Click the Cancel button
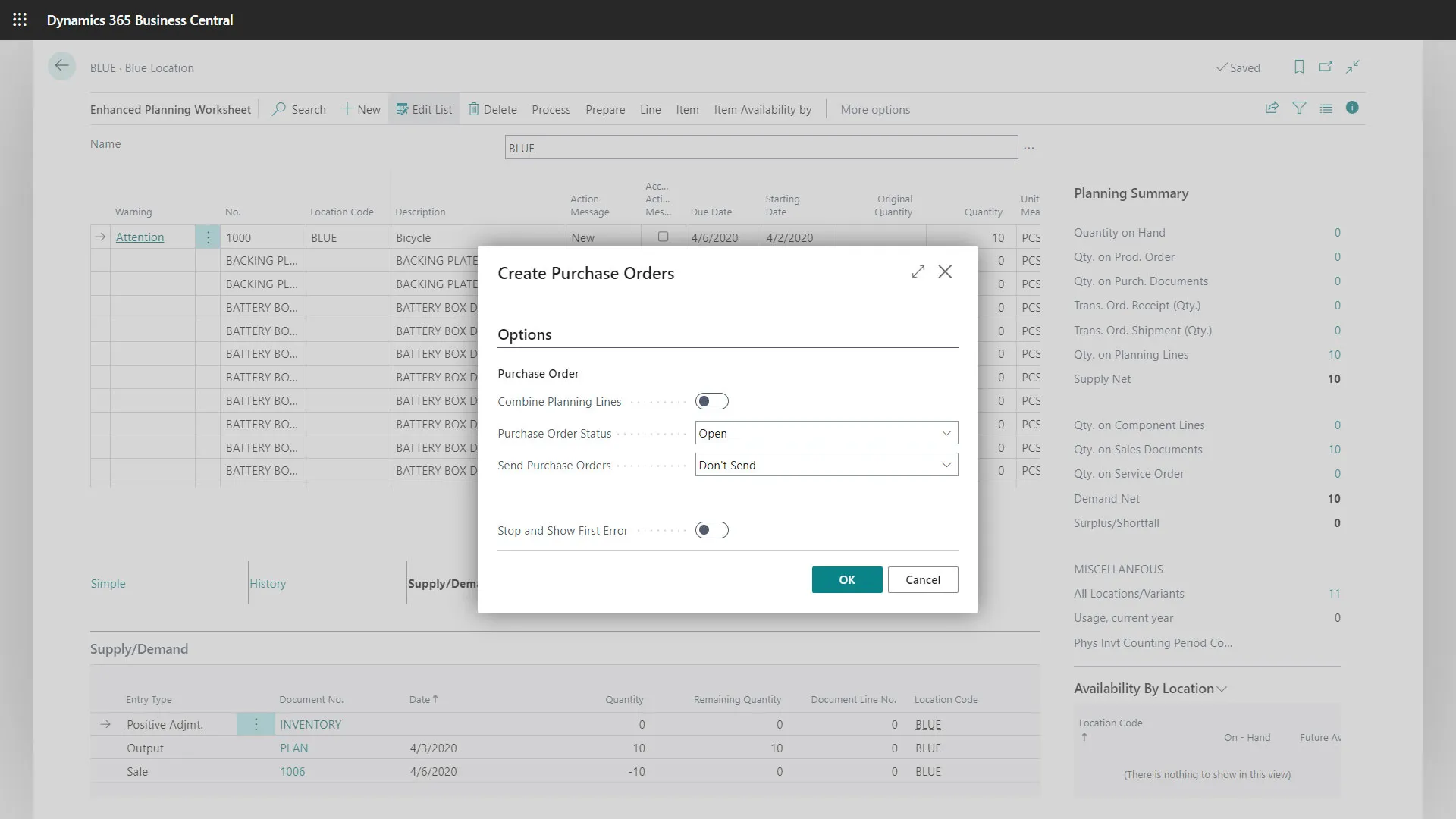Screen dimensions: 1456x819 pyautogui.click(x=922, y=579)
